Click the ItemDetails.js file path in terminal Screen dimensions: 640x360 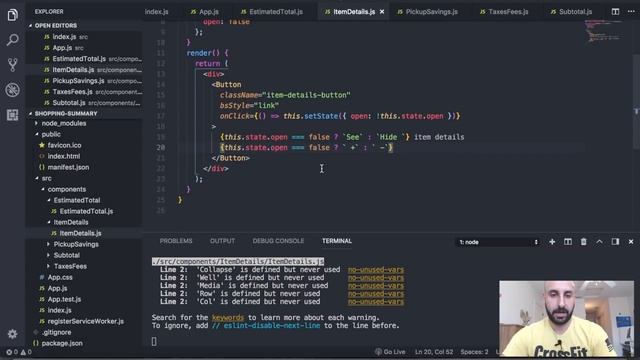tap(238, 262)
